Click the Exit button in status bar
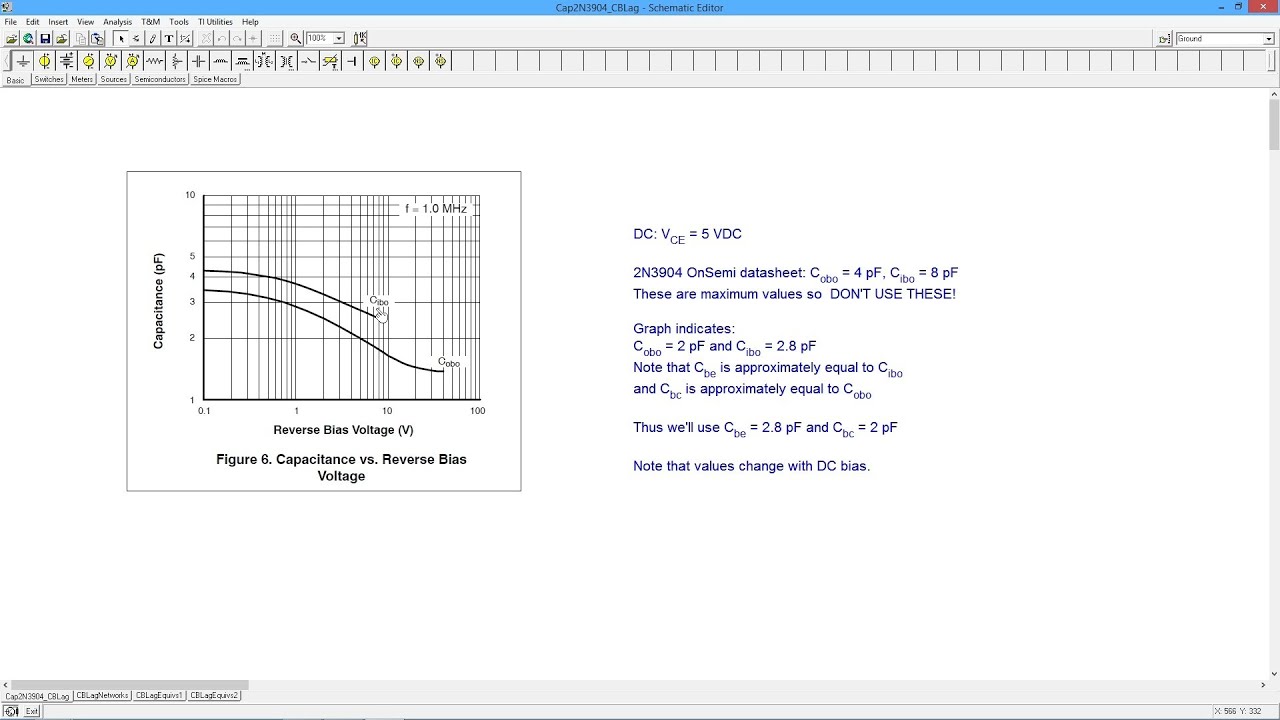The height and width of the screenshot is (720, 1280). point(32,711)
